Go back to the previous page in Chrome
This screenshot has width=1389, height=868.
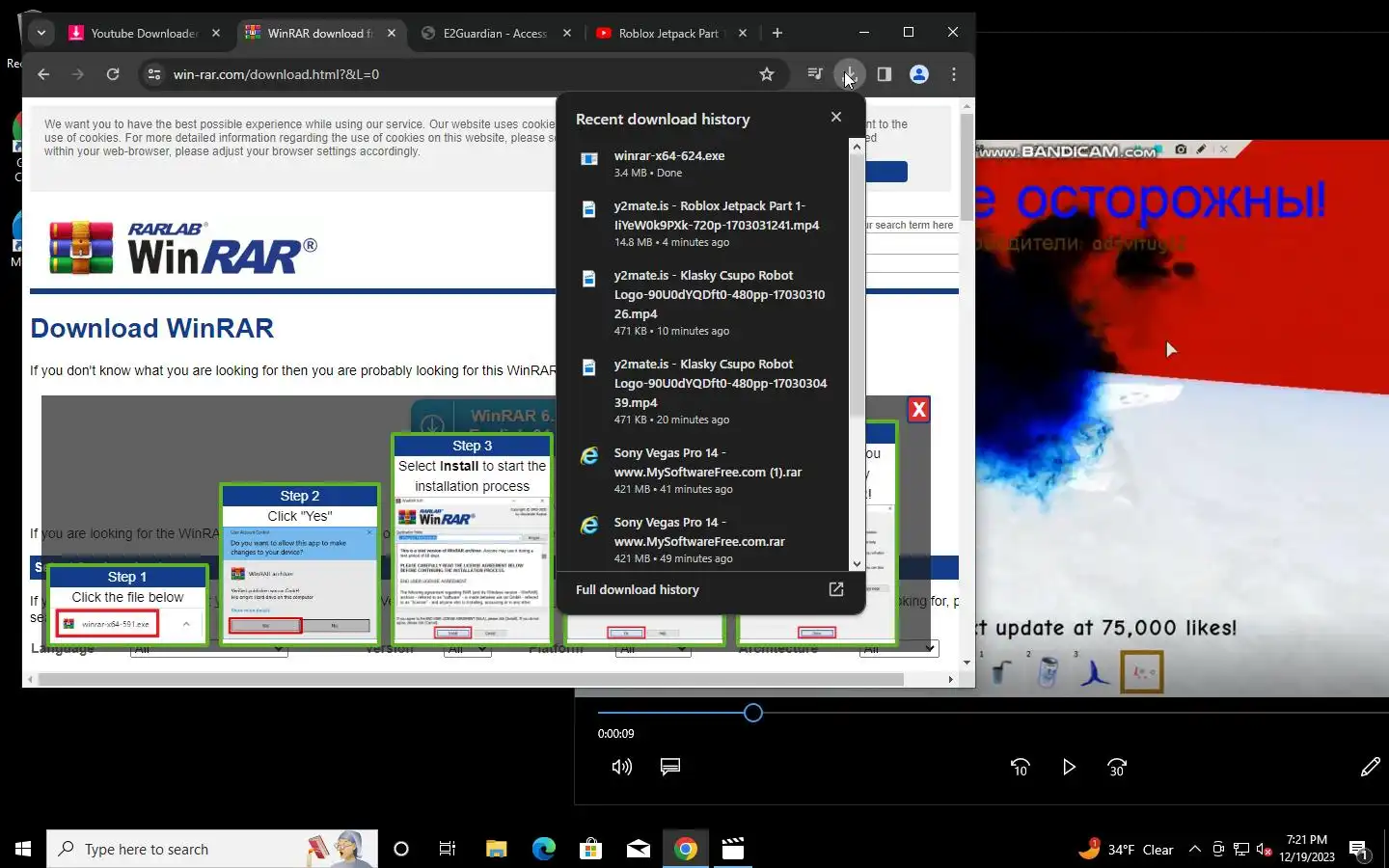[x=43, y=74]
